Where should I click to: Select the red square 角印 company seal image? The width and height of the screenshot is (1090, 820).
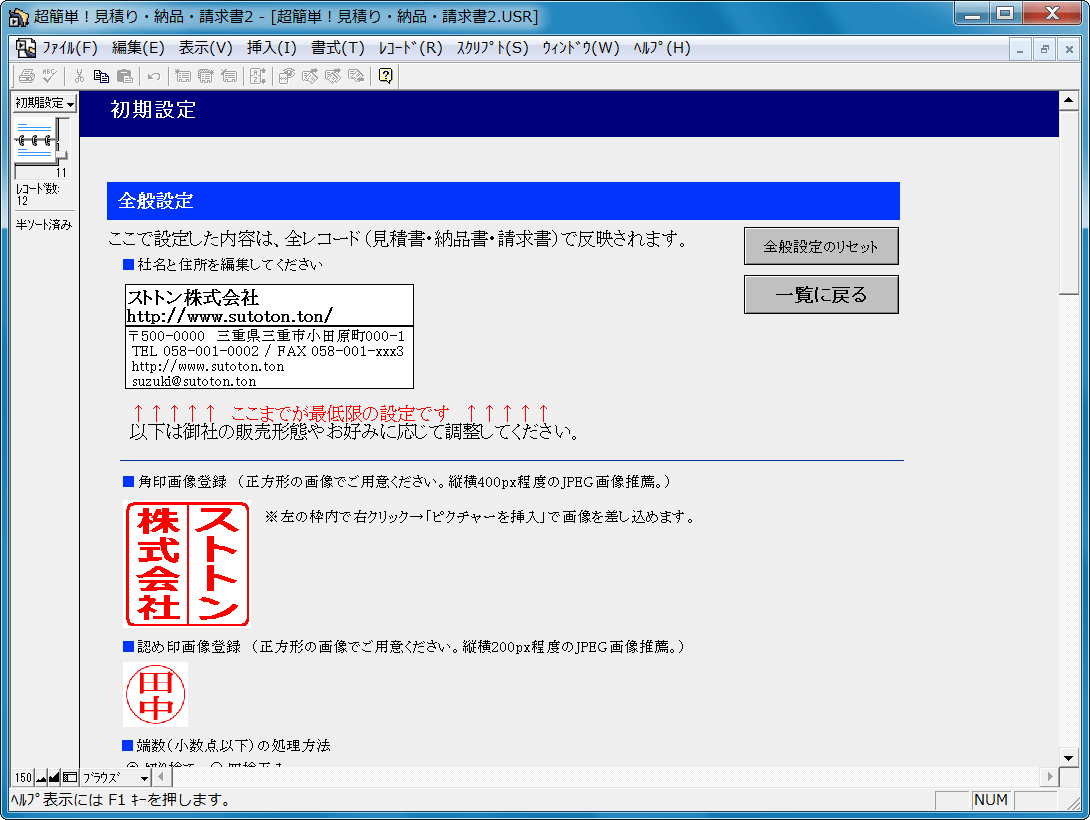[x=187, y=564]
